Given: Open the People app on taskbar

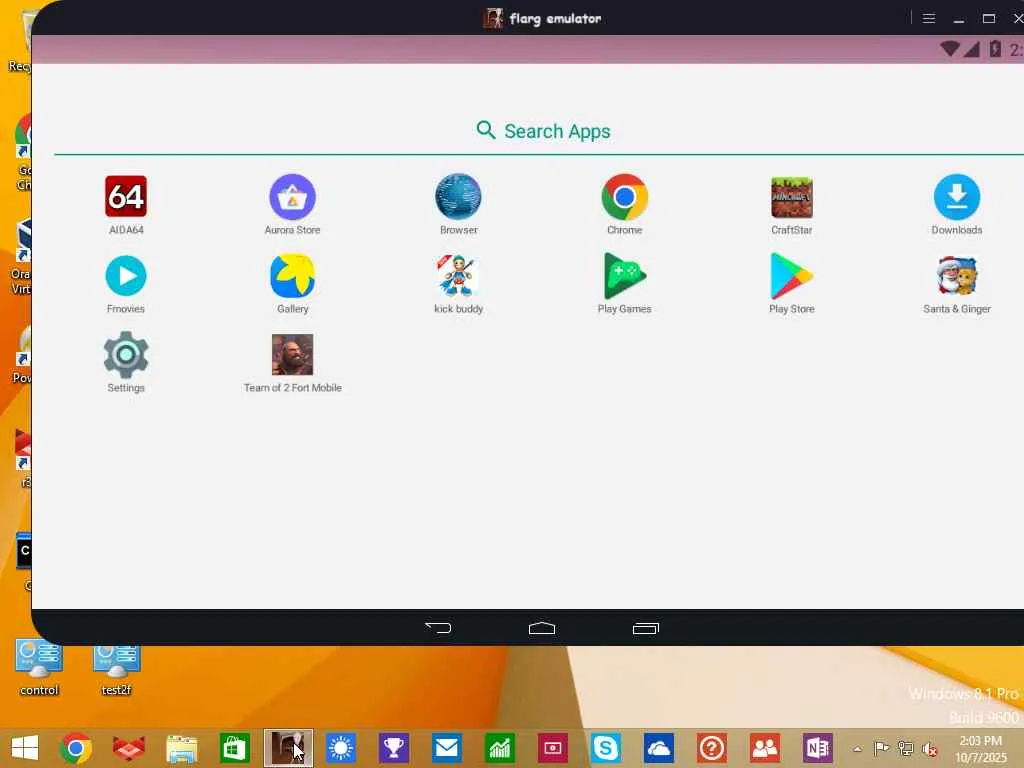Looking at the screenshot, I should point(765,748).
